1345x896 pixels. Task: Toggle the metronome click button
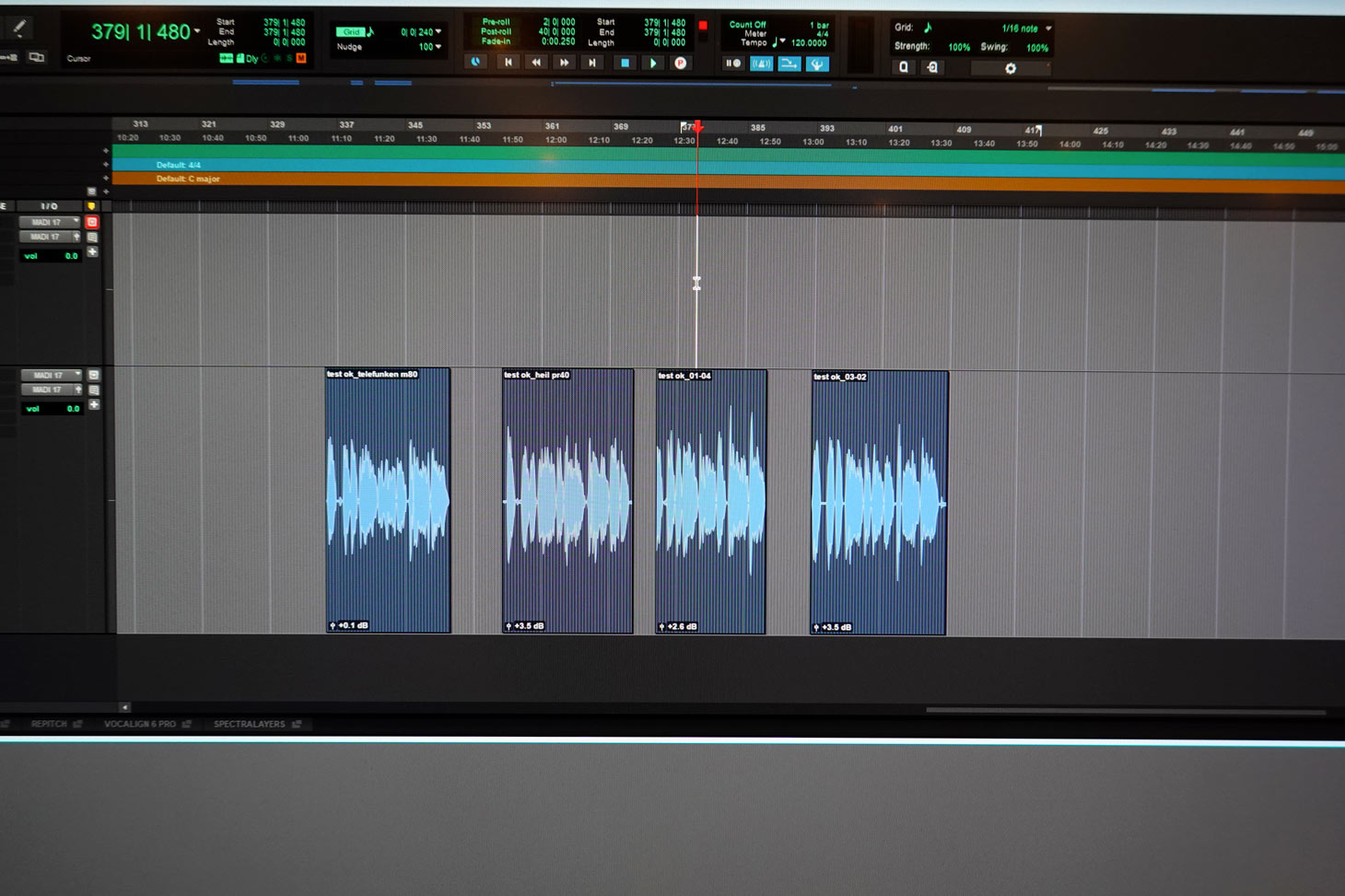[761, 64]
